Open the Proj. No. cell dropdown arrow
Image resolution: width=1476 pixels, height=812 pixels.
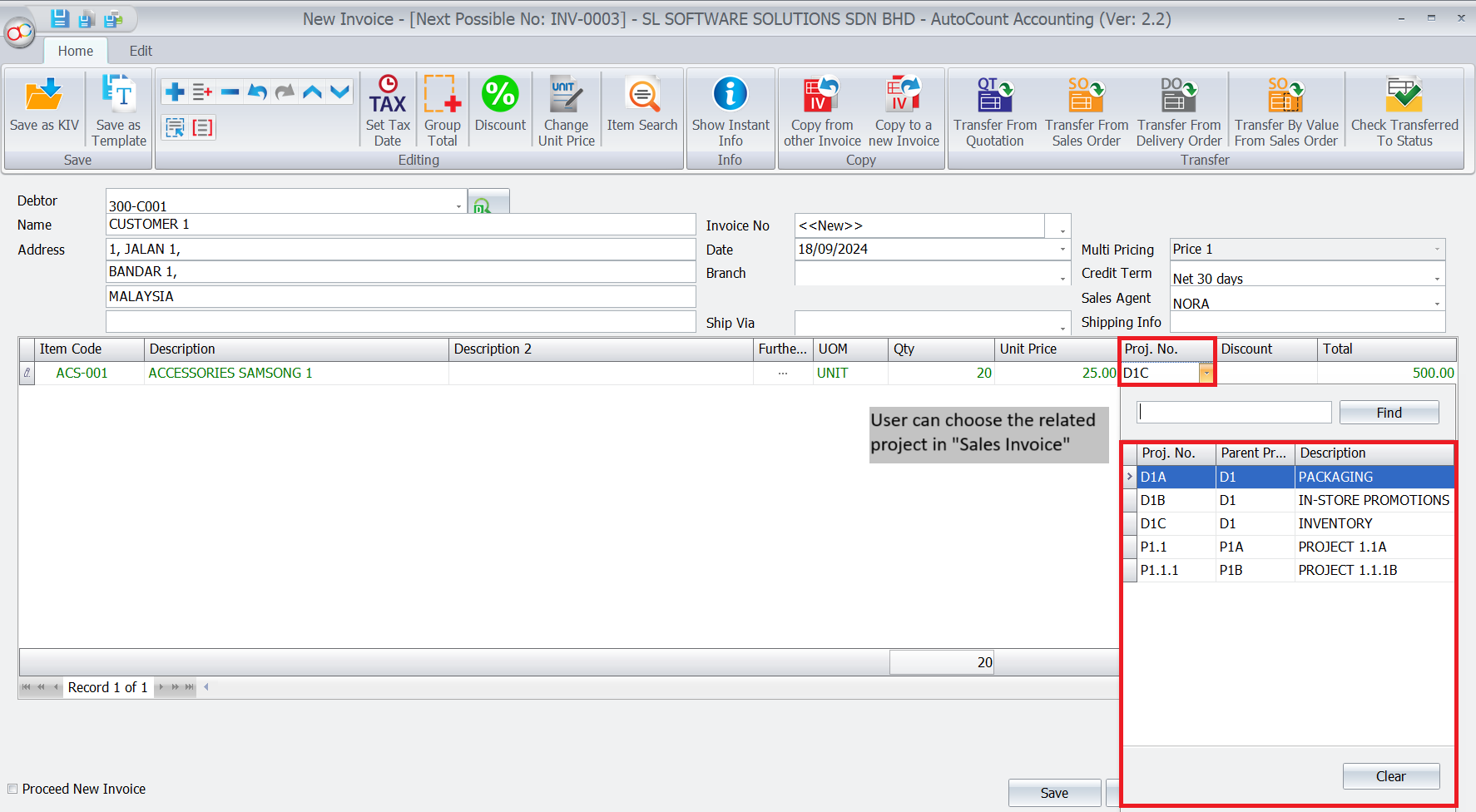(1206, 374)
